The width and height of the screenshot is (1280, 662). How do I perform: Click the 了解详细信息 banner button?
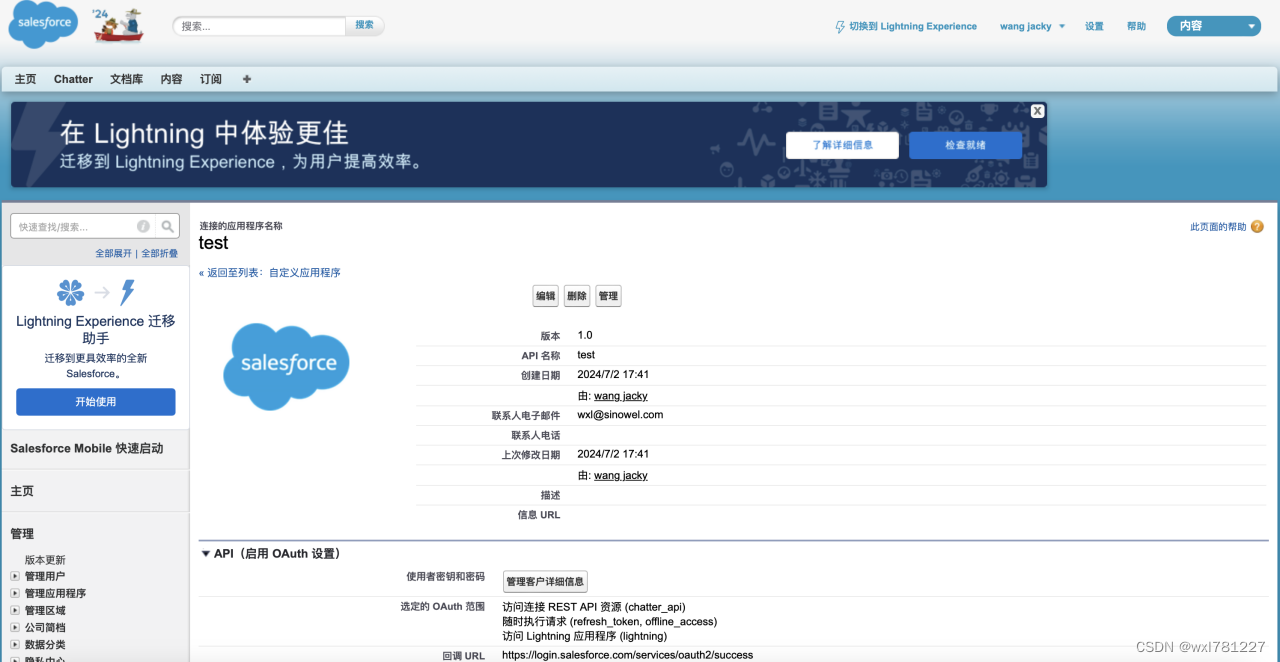click(x=842, y=145)
